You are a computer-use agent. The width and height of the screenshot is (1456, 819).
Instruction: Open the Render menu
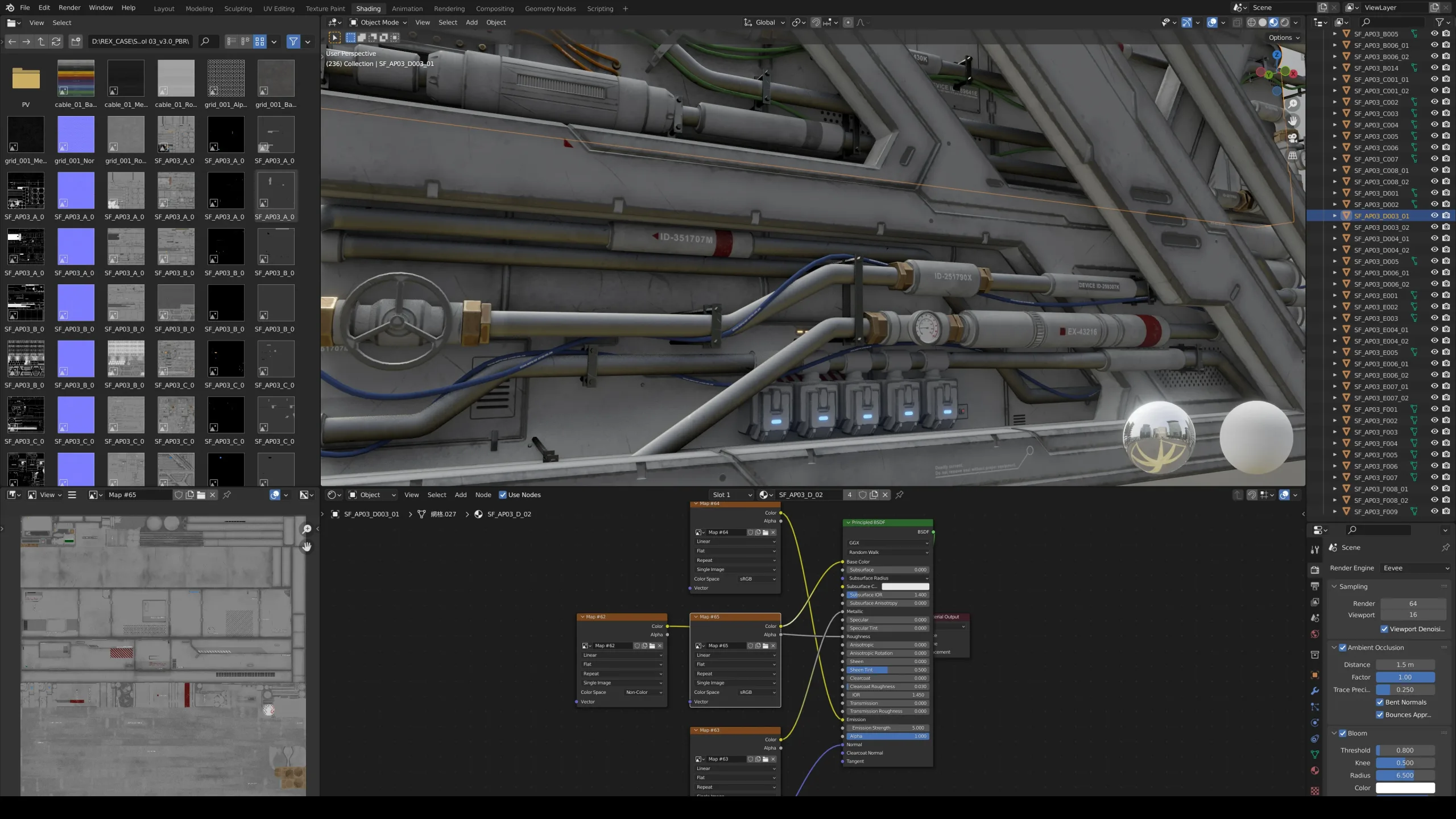click(x=69, y=8)
